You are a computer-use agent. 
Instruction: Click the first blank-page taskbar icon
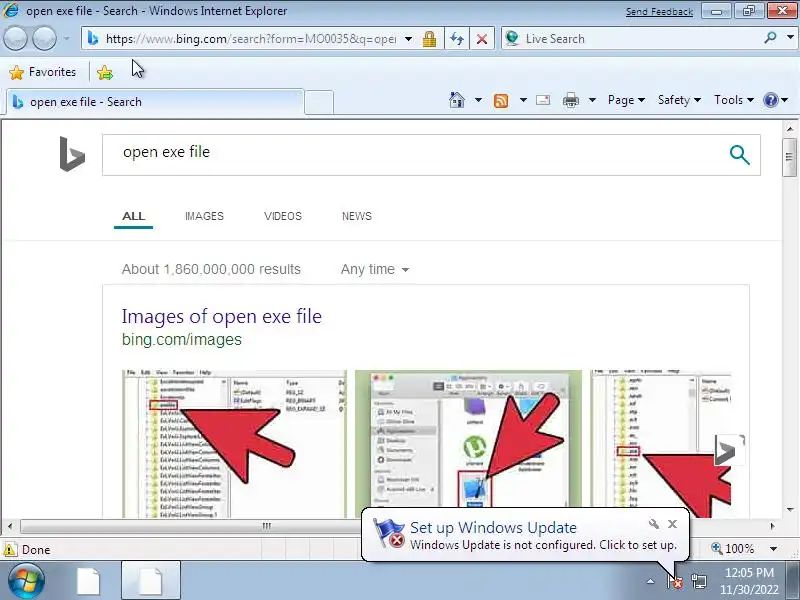[x=89, y=581]
